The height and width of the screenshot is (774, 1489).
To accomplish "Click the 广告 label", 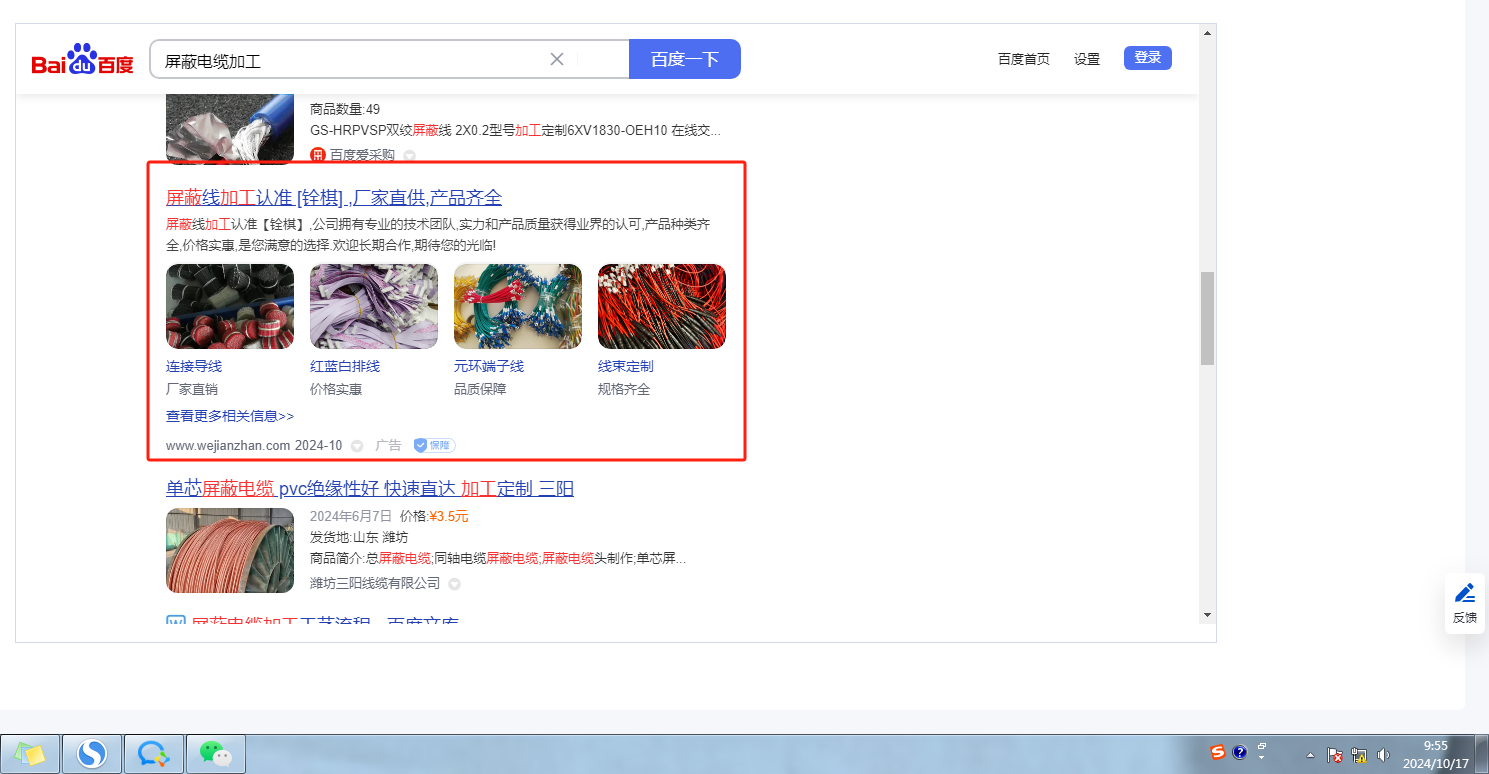I will click(x=388, y=445).
